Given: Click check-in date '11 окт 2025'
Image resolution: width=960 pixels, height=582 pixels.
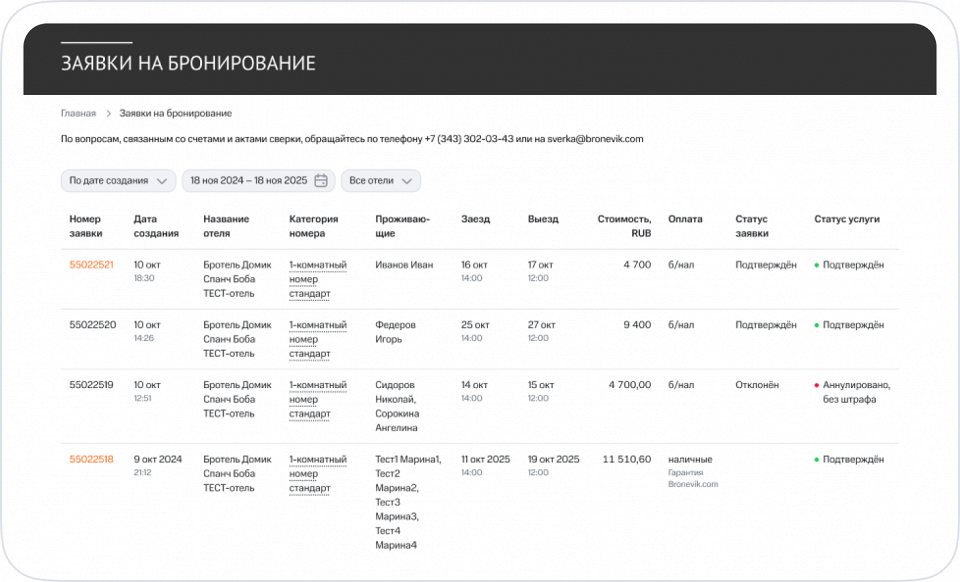Looking at the screenshot, I should click(x=486, y=460).
